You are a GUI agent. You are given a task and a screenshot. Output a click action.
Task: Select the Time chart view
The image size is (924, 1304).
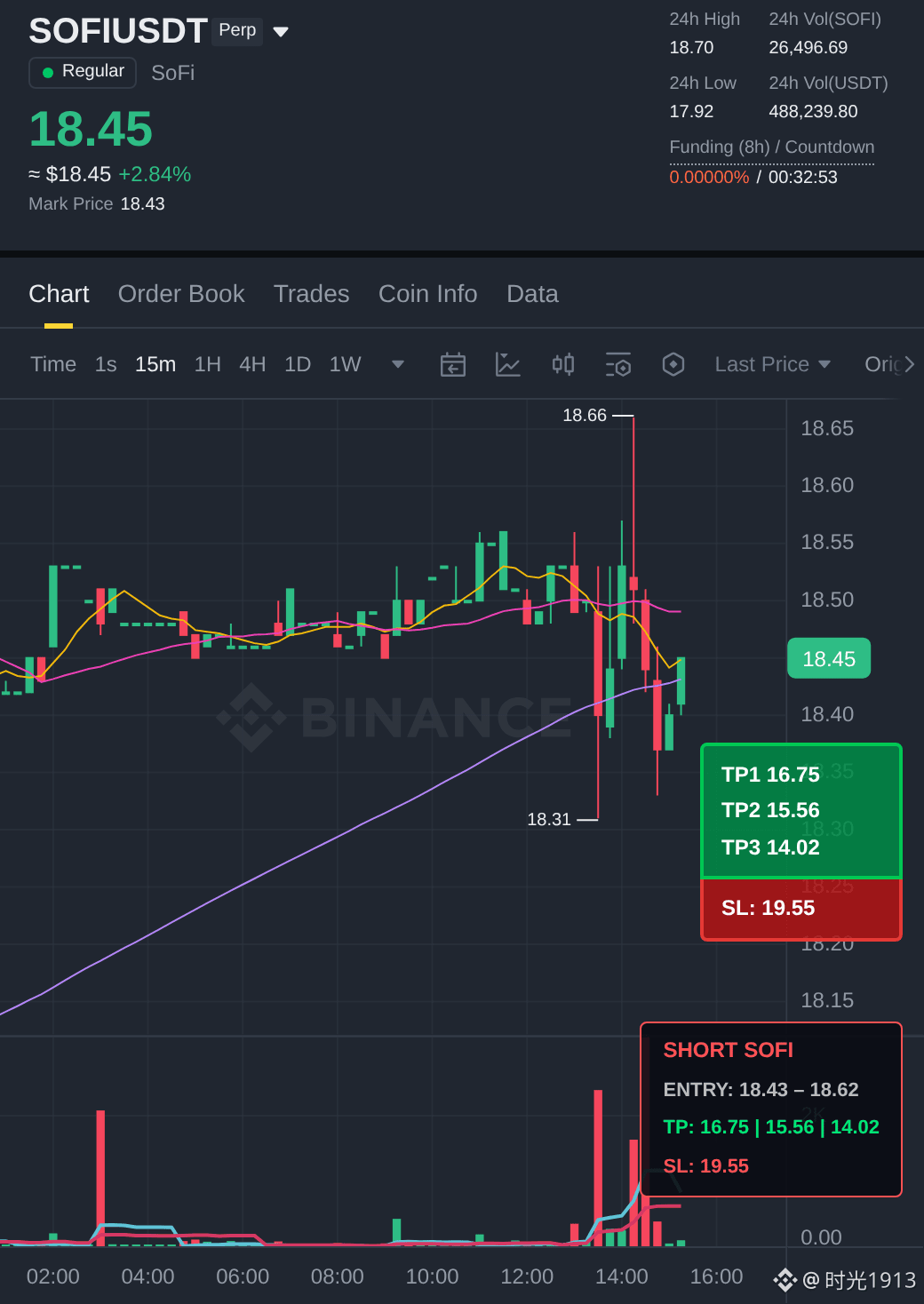tap(53, 364)
